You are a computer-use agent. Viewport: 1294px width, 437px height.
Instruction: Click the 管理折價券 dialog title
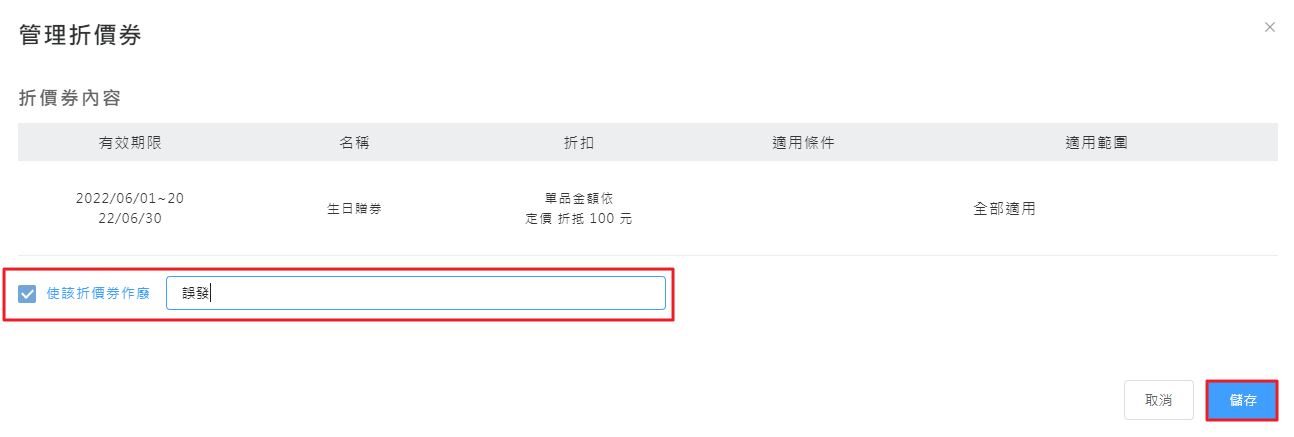pos(81,36)
